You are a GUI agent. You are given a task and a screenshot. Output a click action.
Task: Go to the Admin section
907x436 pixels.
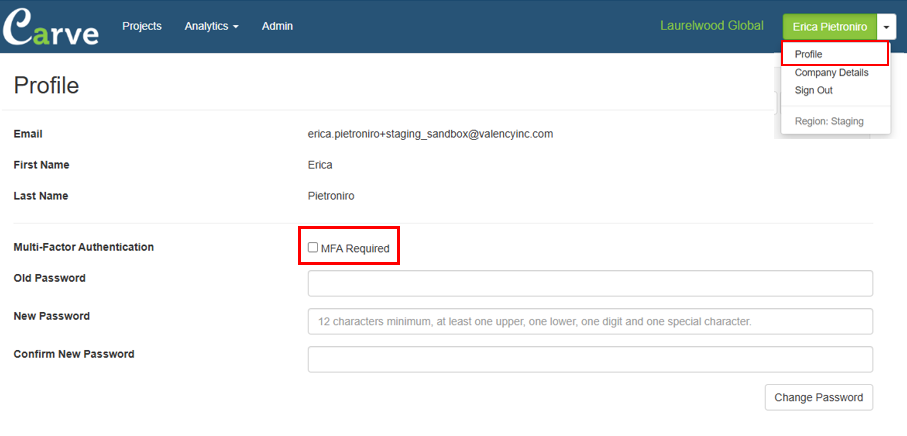(x=277, y=26)
